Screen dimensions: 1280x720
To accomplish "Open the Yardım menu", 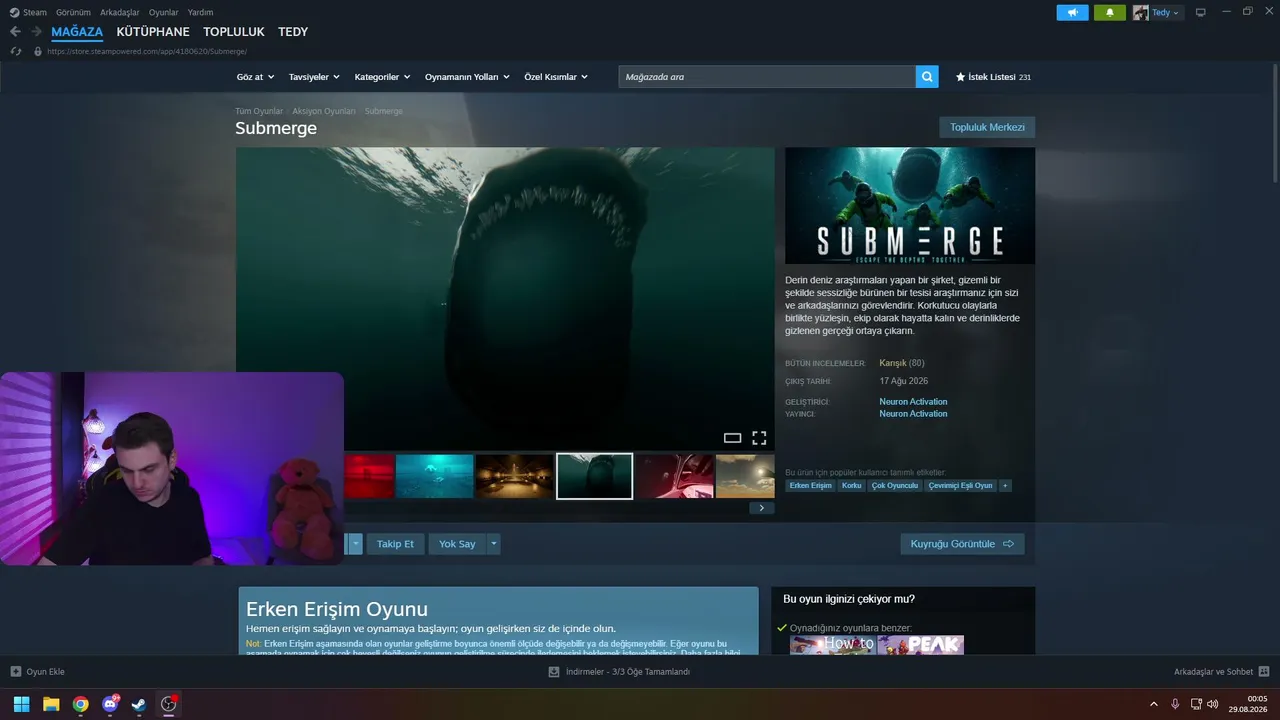I will click(x=200, y=12).
